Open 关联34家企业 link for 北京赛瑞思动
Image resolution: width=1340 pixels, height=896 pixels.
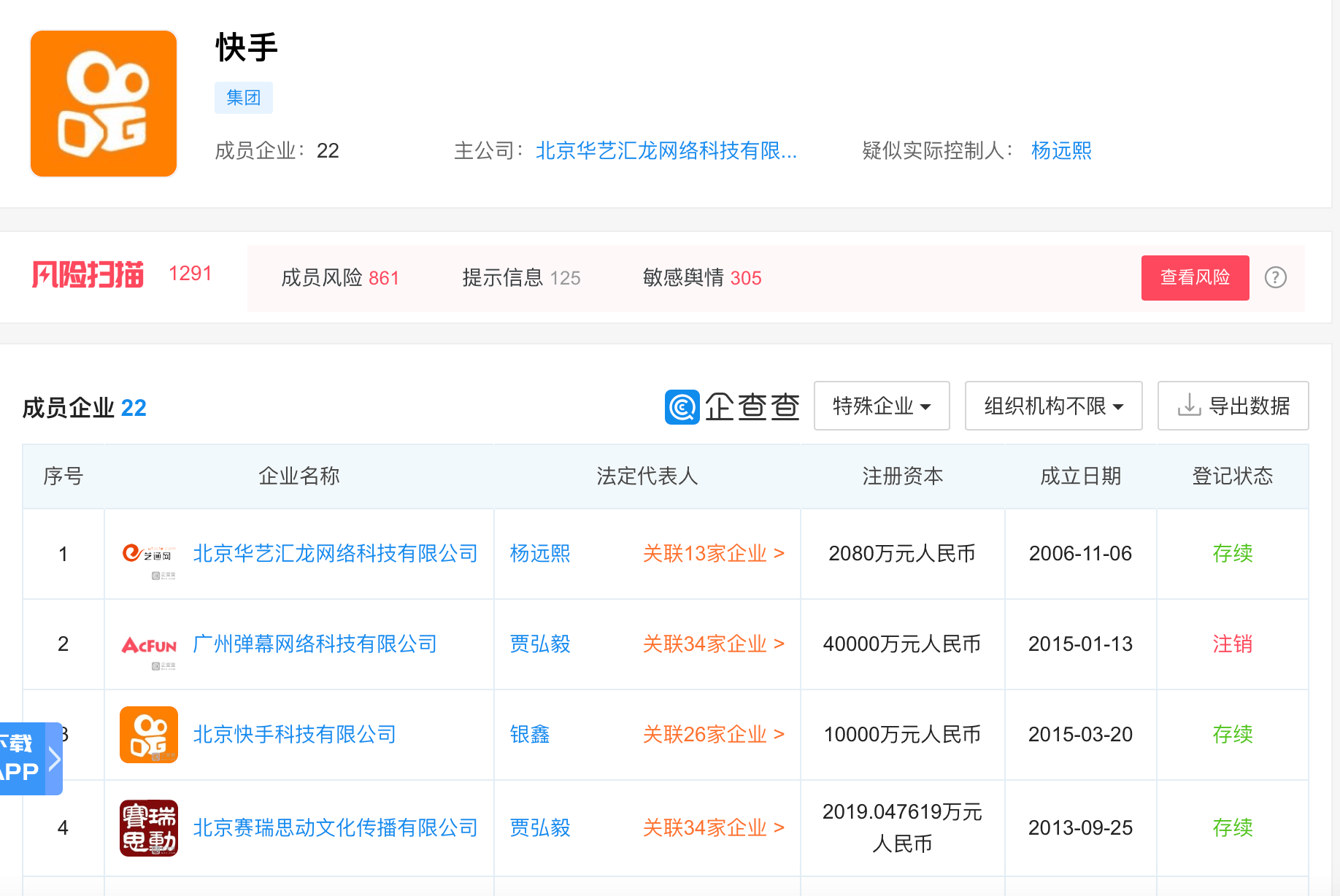[713, 828]
